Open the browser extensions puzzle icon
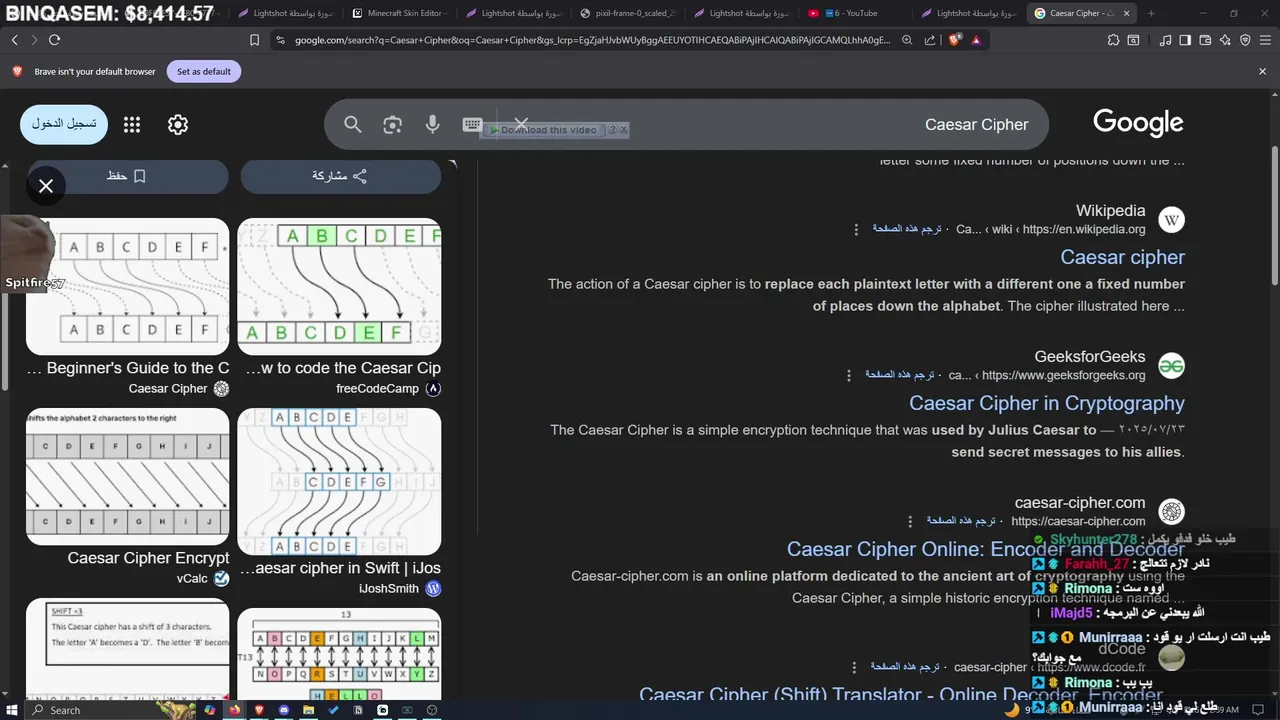1280x720 pixels. coord(1114,40)
